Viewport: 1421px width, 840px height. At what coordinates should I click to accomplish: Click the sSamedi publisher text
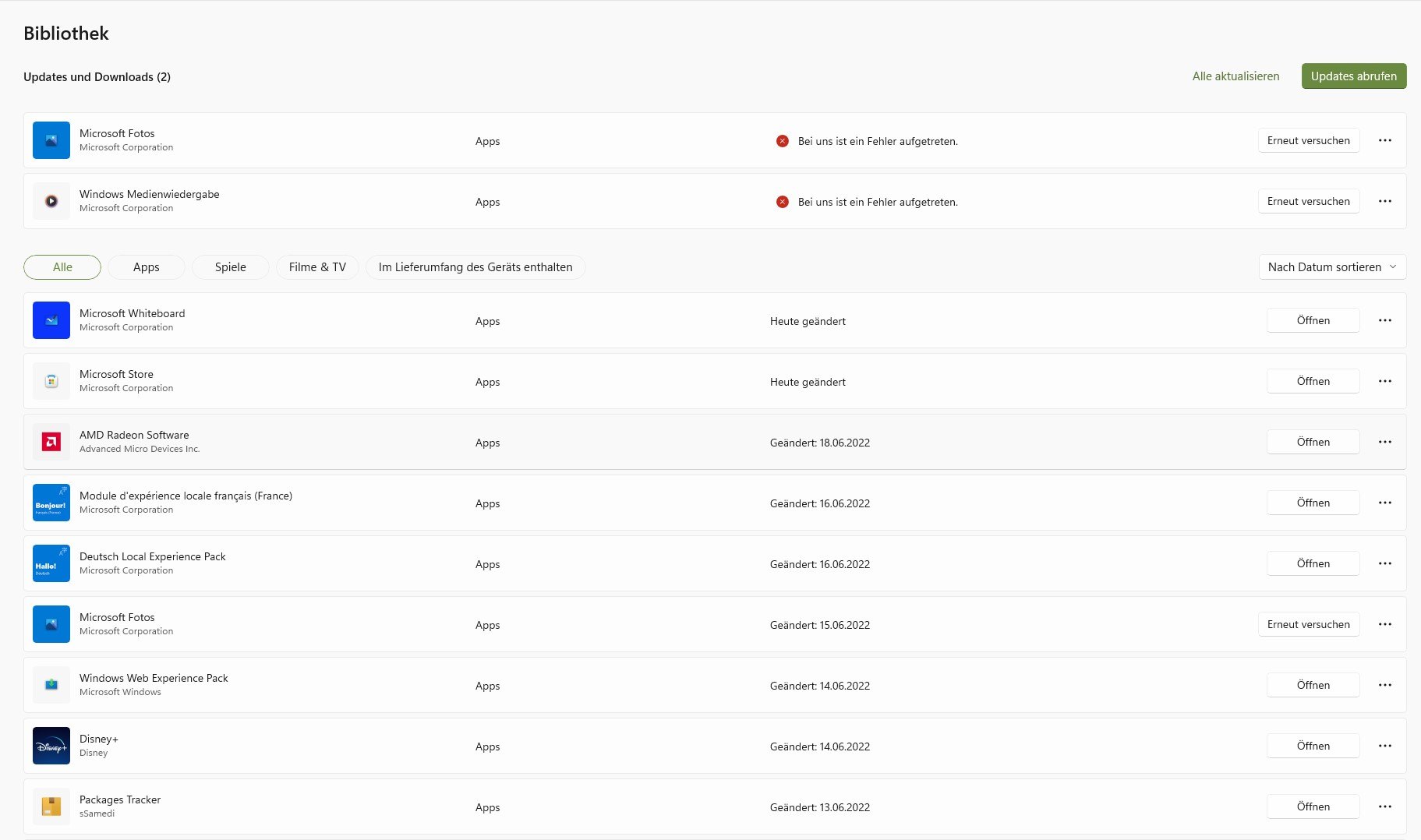click(97, 814)
